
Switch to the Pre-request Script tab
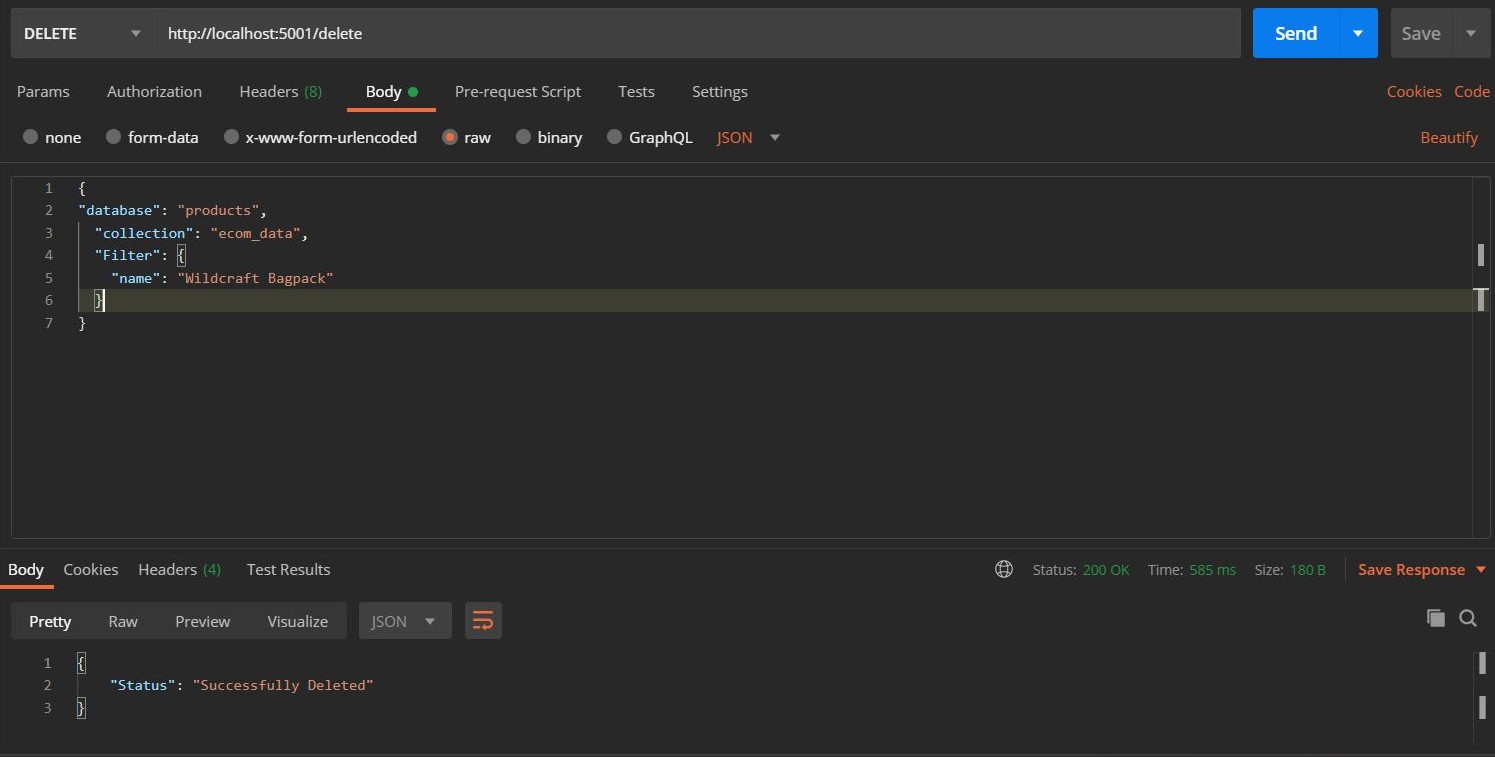point(518,91)
